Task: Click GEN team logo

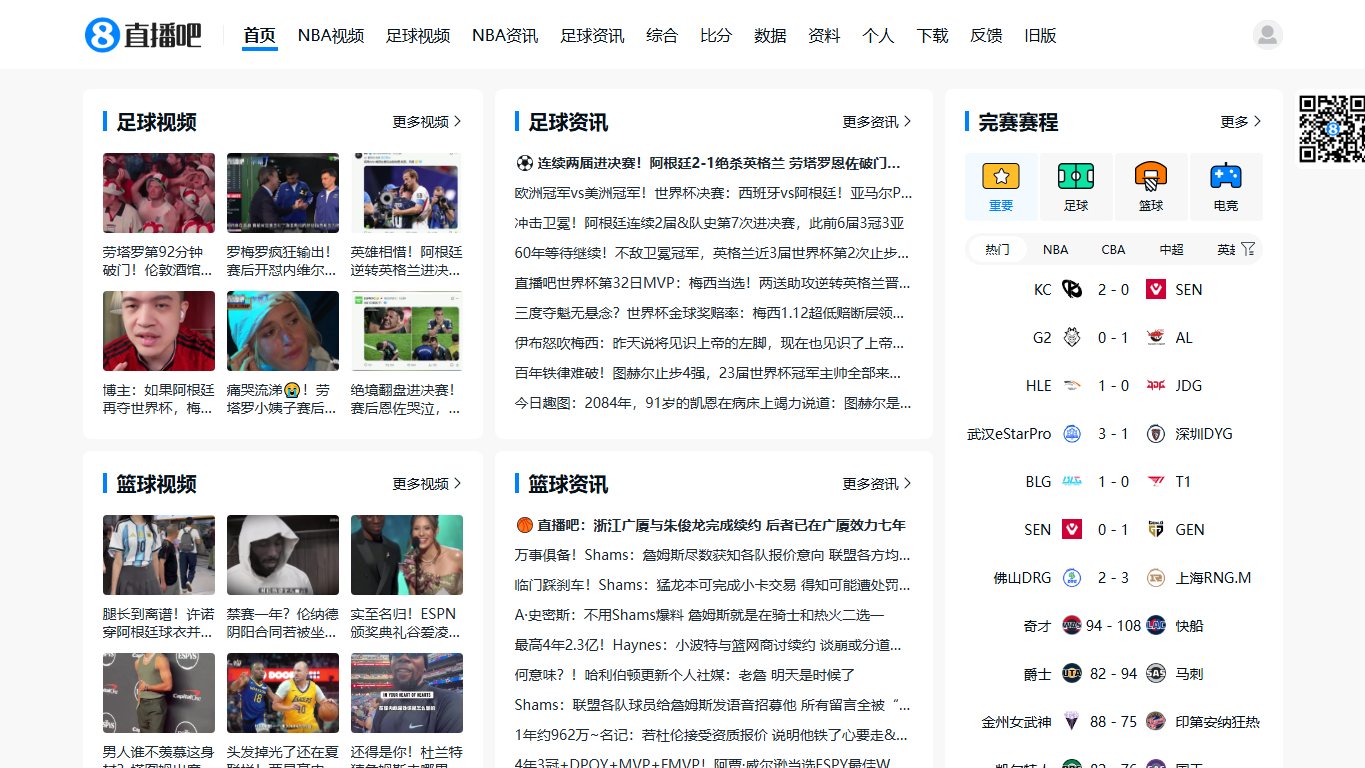Action: tap(1156, 529)
